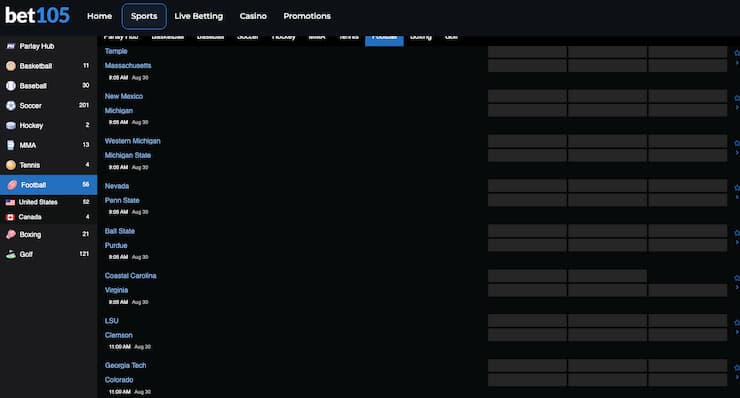Open the bet105 logo homepage
Image resolution: width=740 pixels, height=398 pixels.
point(37,16)
